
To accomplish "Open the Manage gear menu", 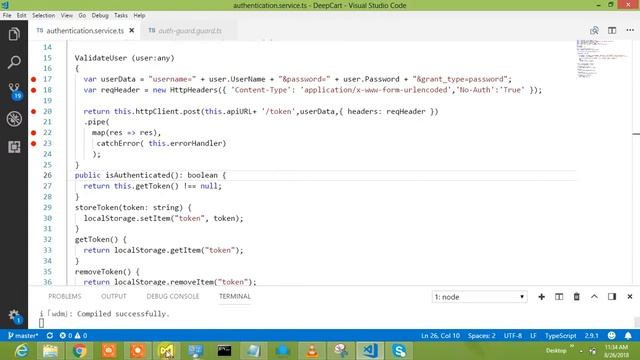I will [x=14, y=316].
